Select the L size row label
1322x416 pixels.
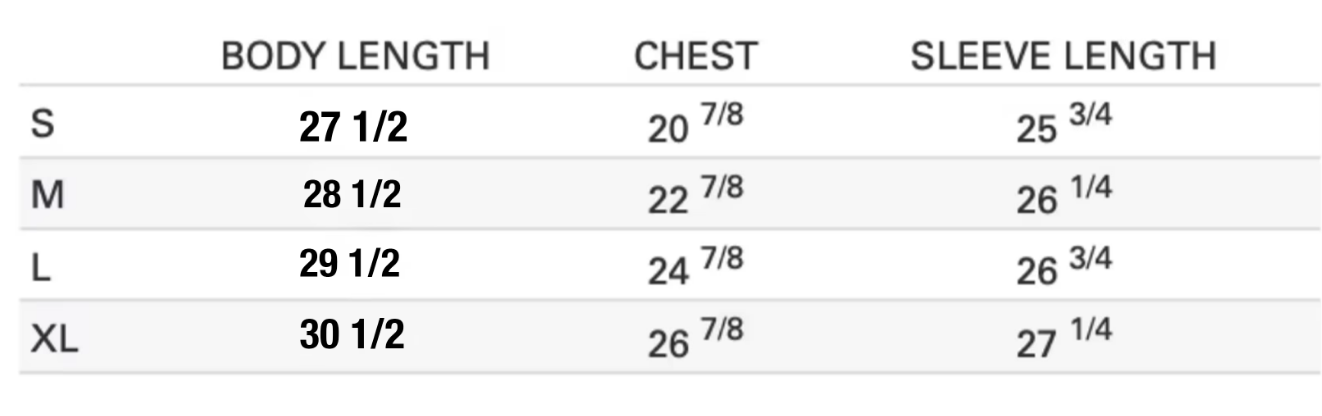[41, 268]
